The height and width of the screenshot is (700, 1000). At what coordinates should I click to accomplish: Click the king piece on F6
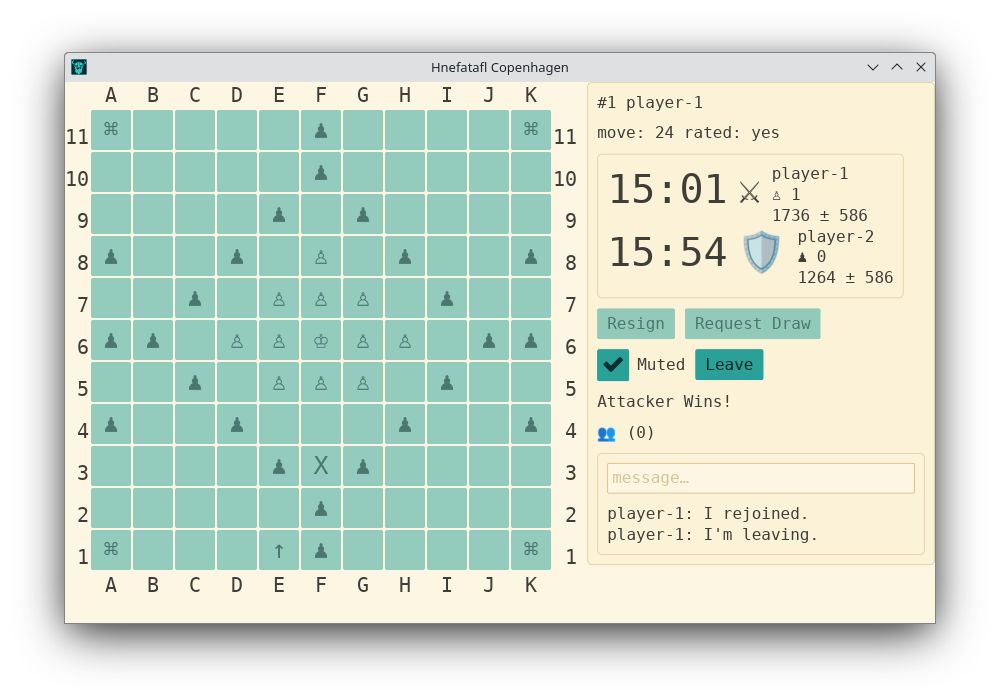coord(321,341)
